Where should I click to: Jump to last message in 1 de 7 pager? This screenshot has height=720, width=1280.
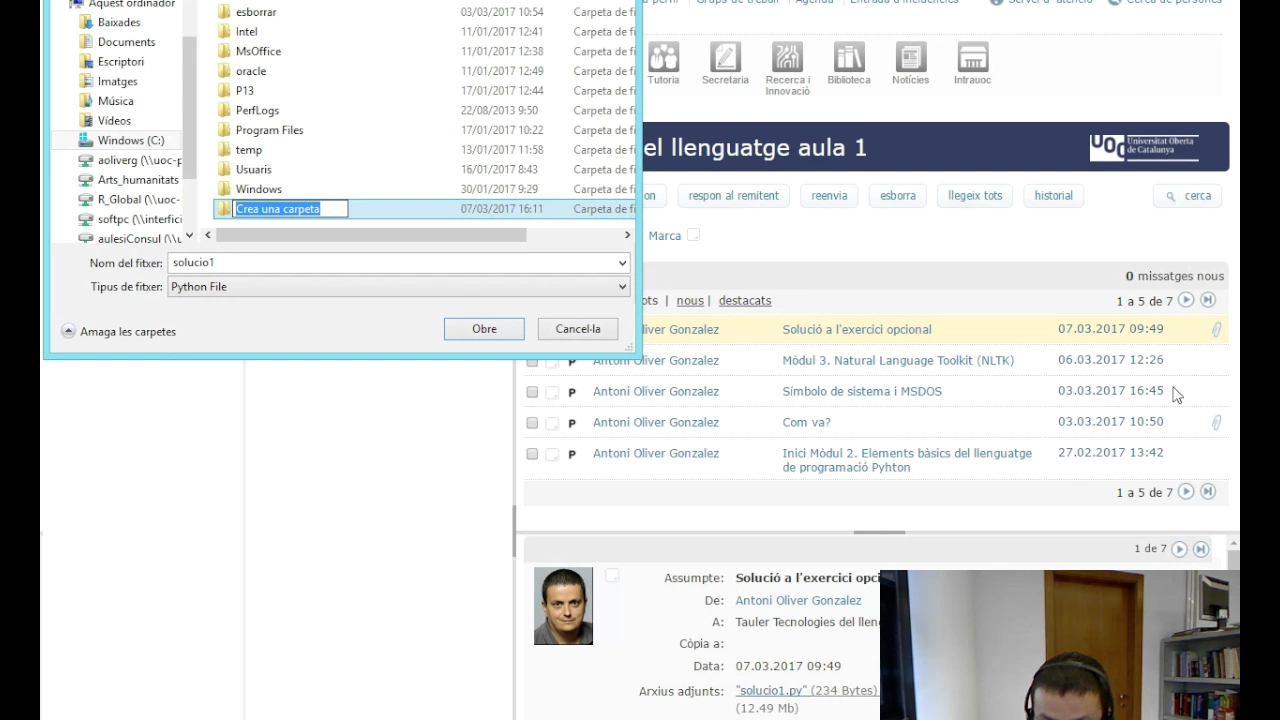1201,549
